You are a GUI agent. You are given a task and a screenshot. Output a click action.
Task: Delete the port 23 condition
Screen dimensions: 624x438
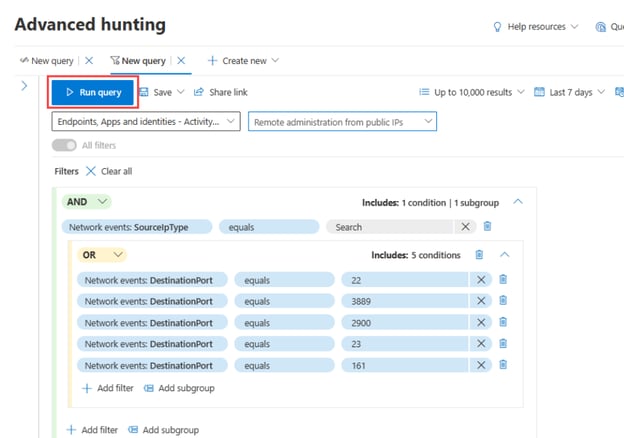(x=503, y=343)
